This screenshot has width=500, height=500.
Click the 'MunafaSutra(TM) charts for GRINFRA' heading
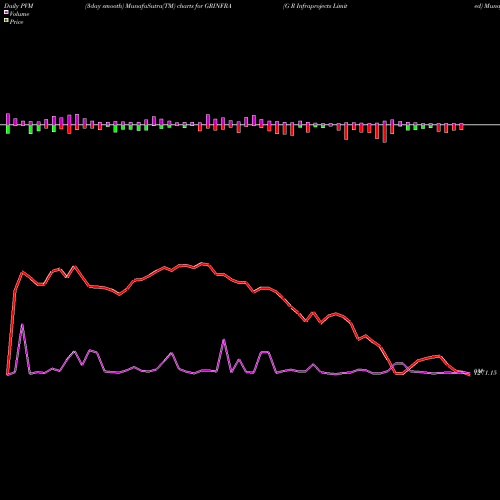179,6
